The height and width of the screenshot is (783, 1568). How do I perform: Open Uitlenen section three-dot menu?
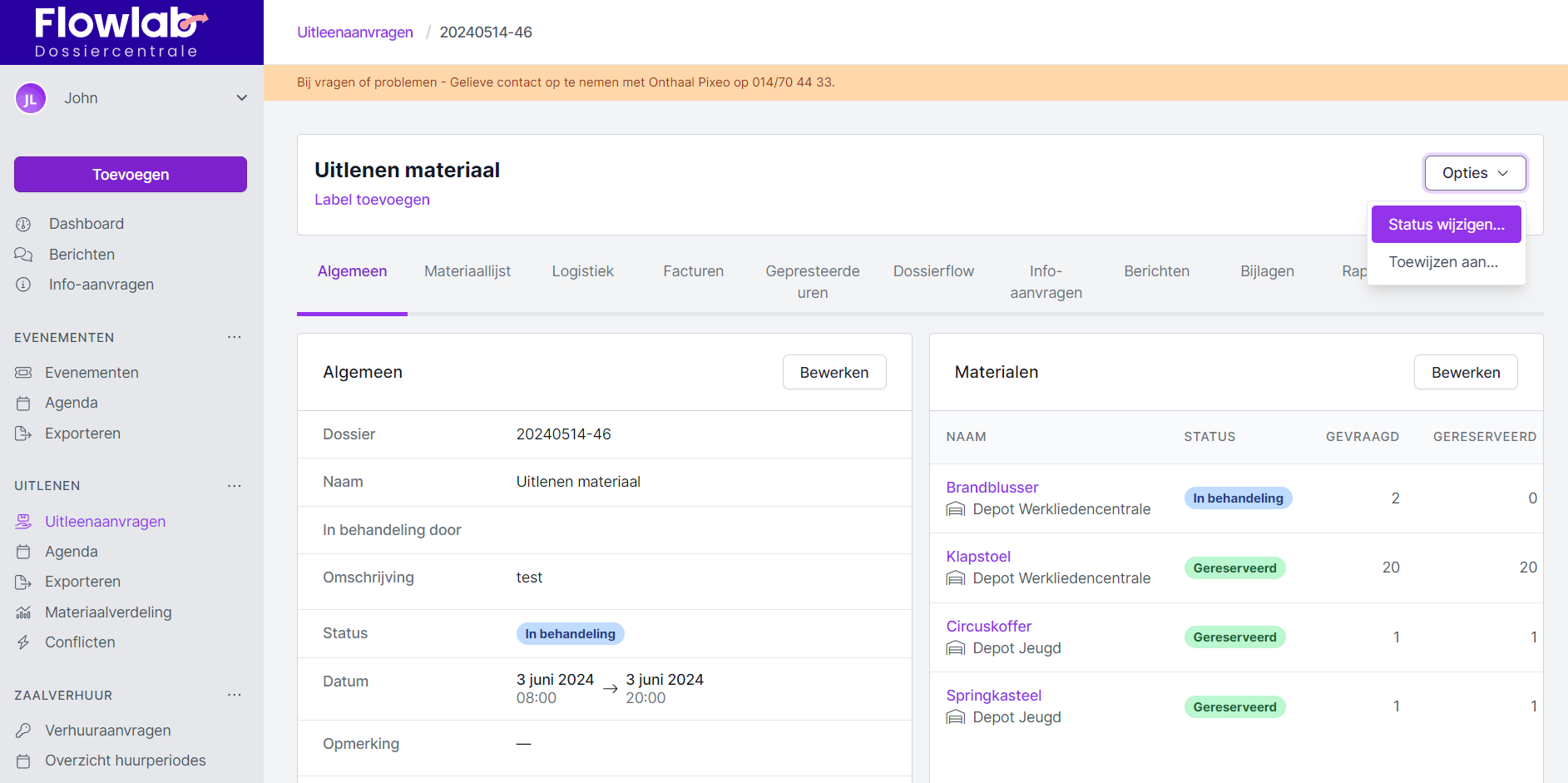(x=235, y=485)
